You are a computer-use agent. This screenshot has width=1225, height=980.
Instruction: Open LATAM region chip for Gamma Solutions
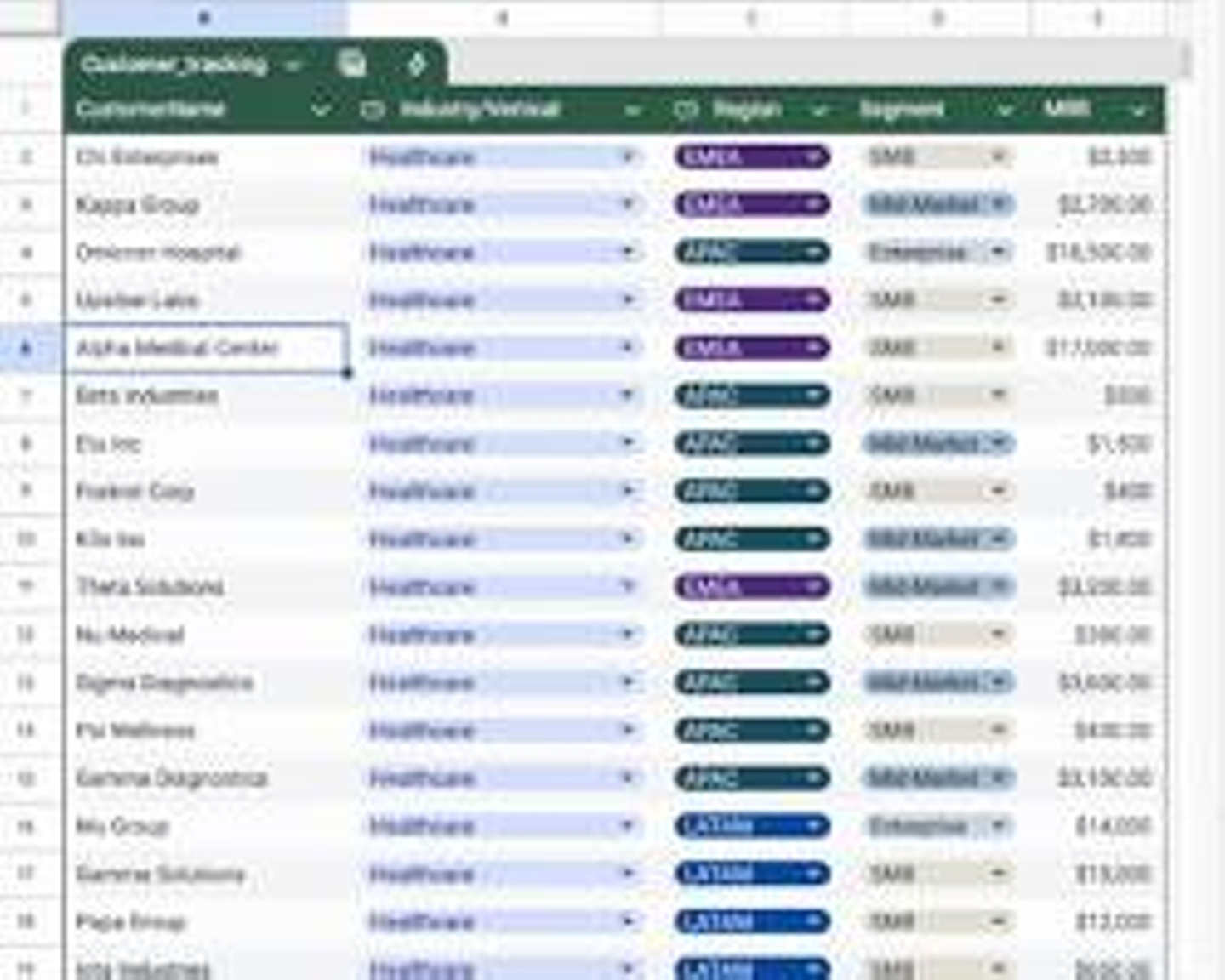752,874
